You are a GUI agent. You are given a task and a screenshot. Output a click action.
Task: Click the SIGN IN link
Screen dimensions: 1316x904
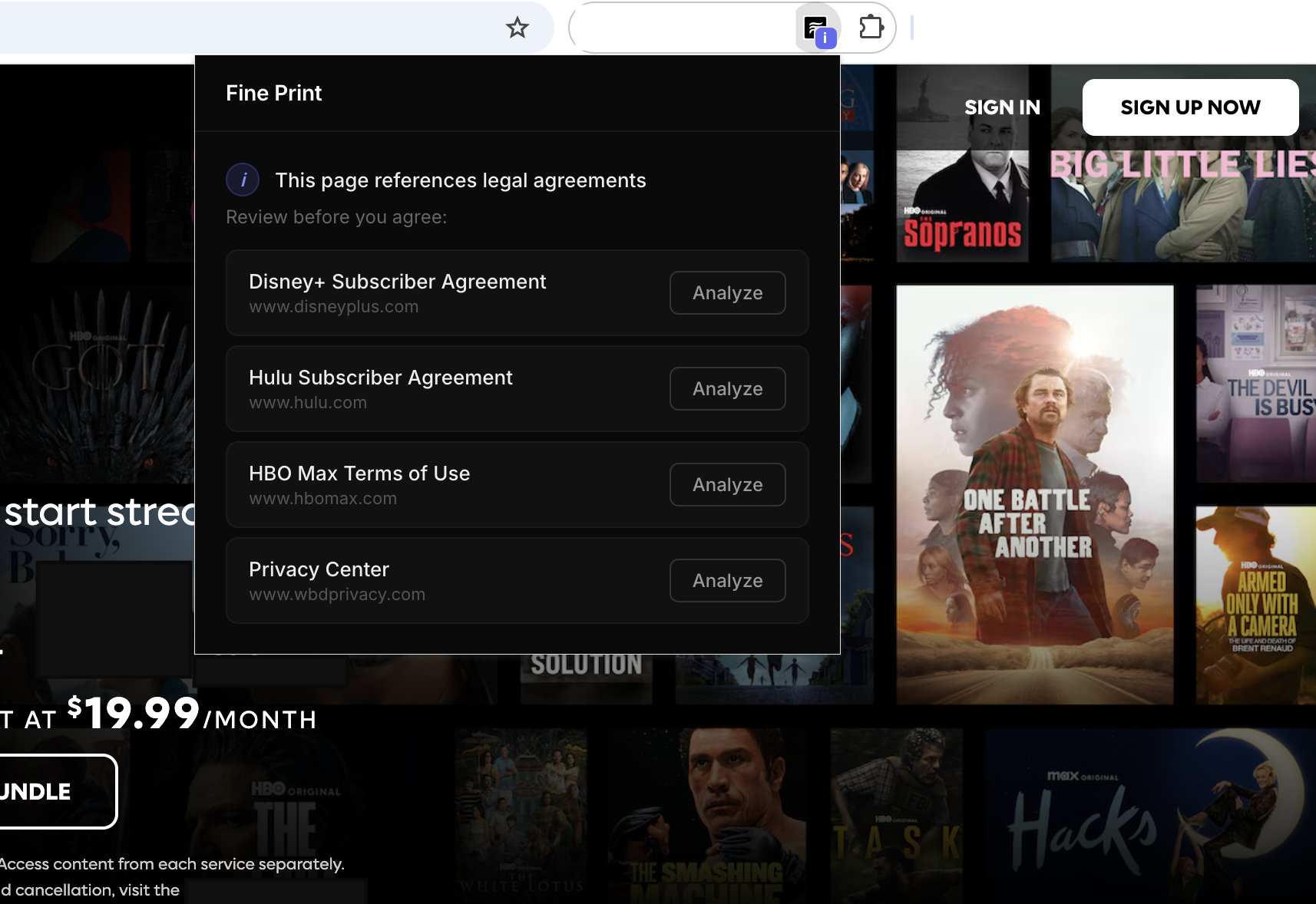(1002, 107)
